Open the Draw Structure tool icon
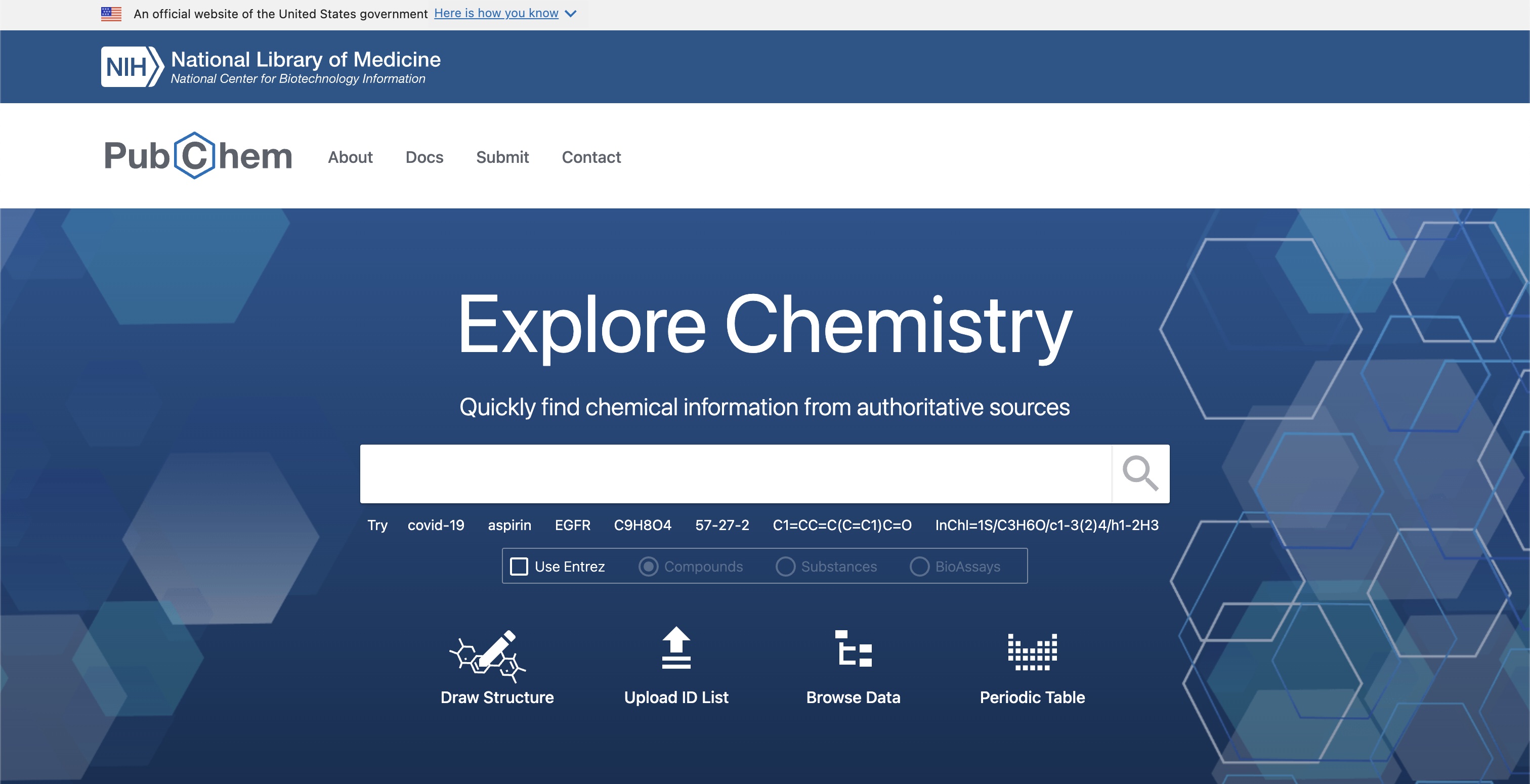This screenshot has width=1530, height=784. coord(488,657)
